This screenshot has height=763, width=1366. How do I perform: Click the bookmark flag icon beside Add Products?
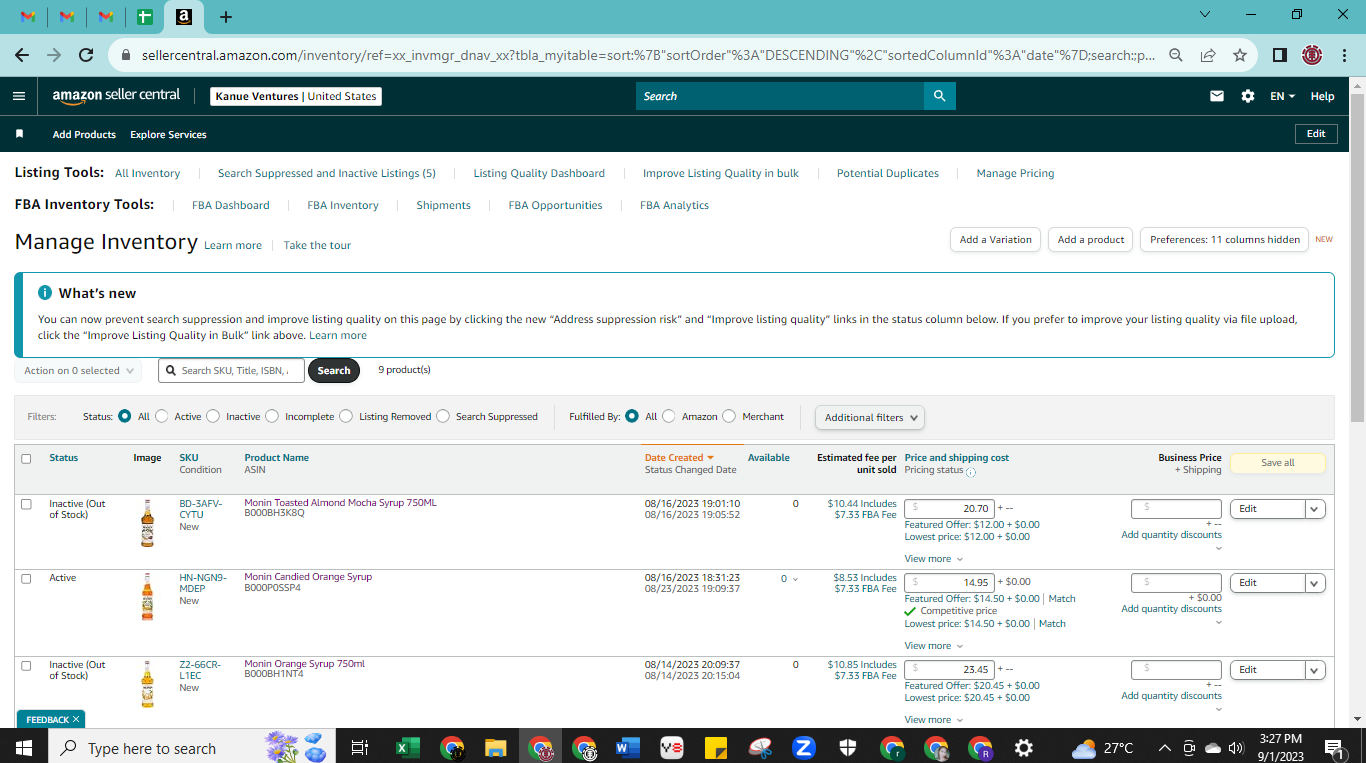tap(19, 134)
